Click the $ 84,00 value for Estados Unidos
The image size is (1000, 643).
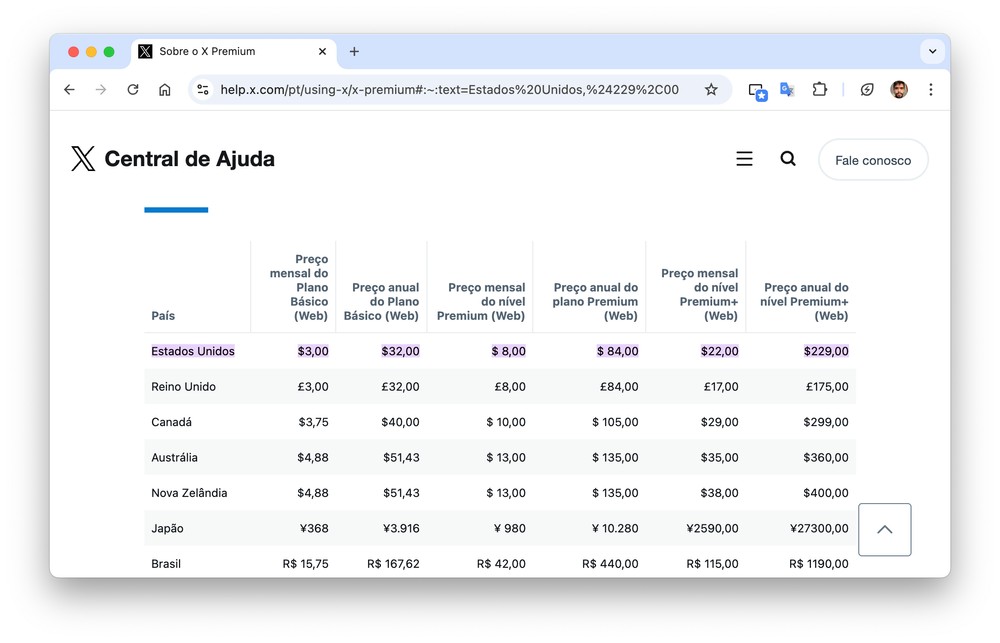click(617, 351)
